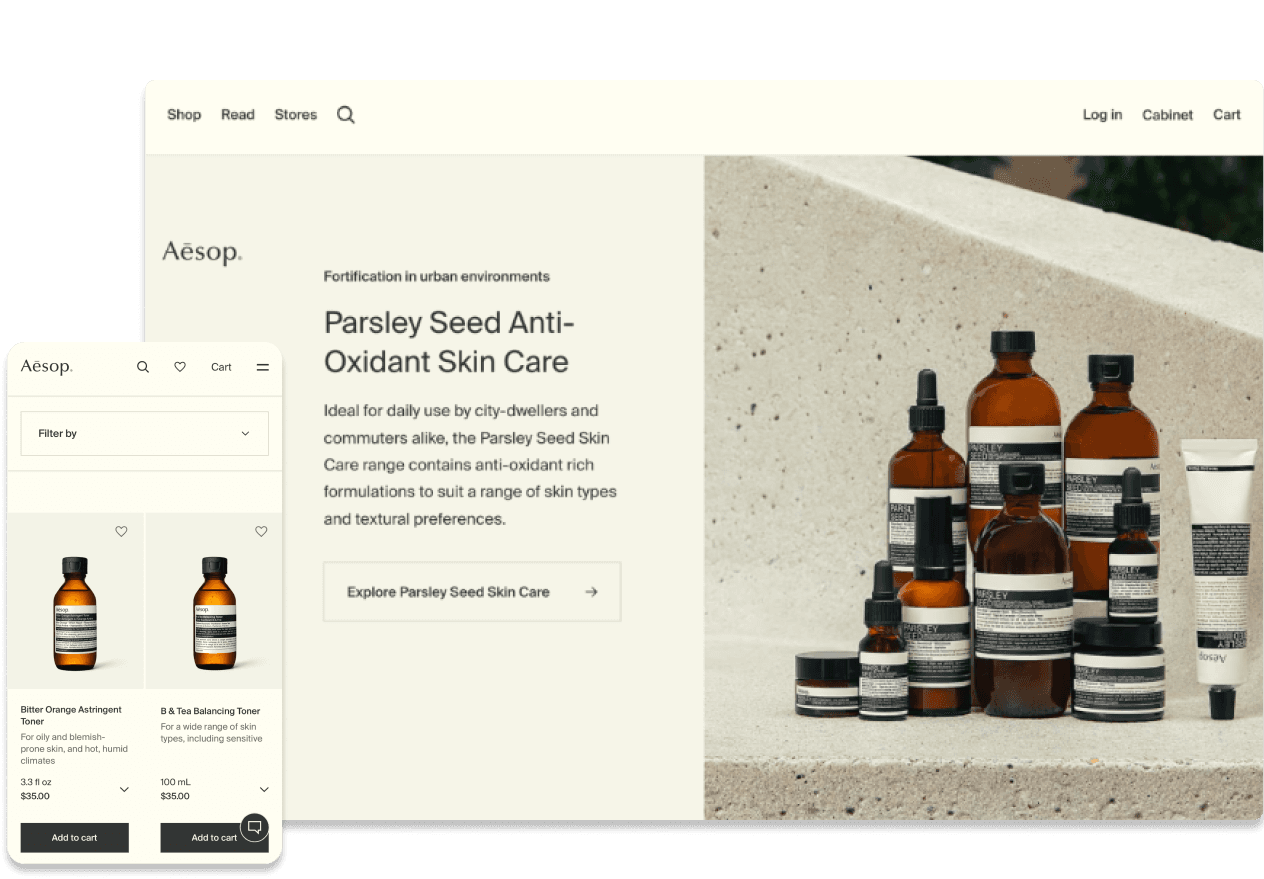Viewport: 1264px width, 879px height.
Task: Expand the 3.3 fl oz size selector
Action: coord(124,789)
